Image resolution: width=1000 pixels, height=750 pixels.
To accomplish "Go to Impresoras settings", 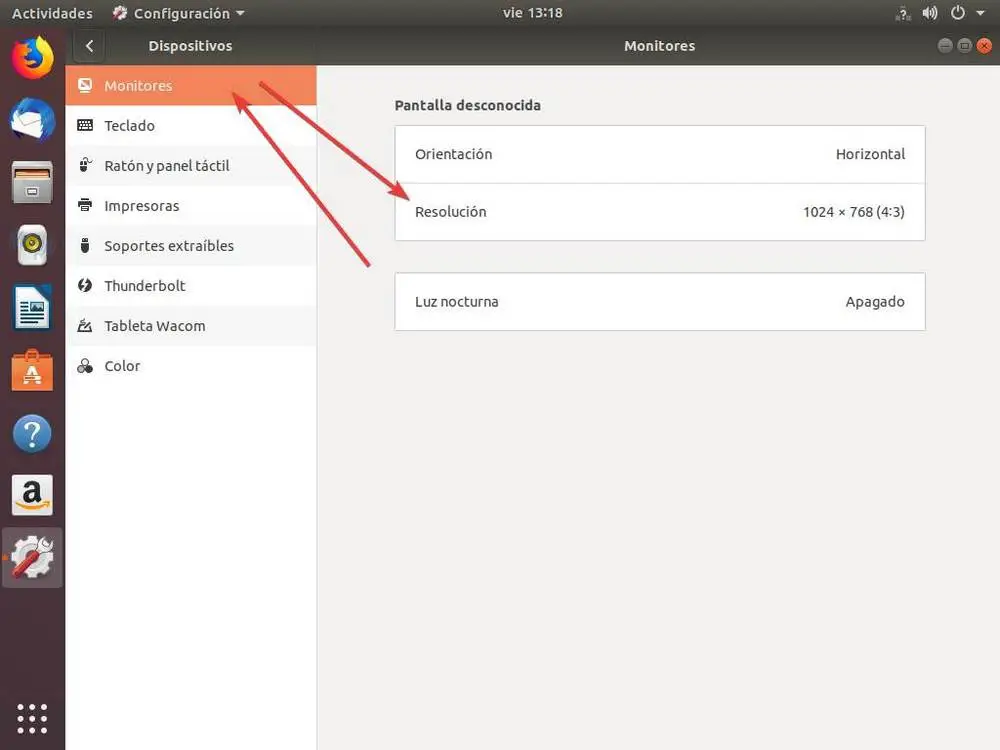I will pyautogui.click(x=191, y=206).
